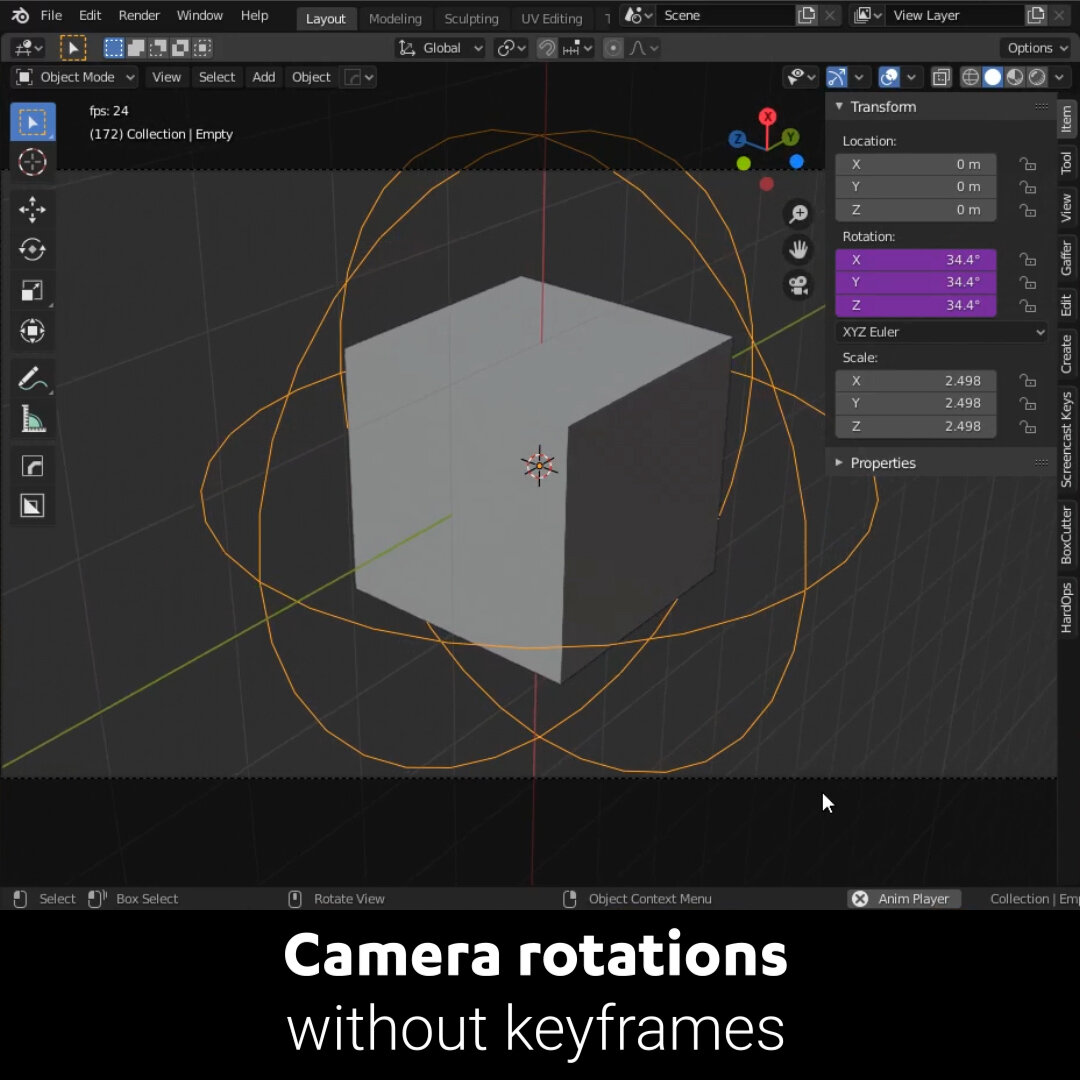Cancel Anim Player with X icon

[860, 899]
